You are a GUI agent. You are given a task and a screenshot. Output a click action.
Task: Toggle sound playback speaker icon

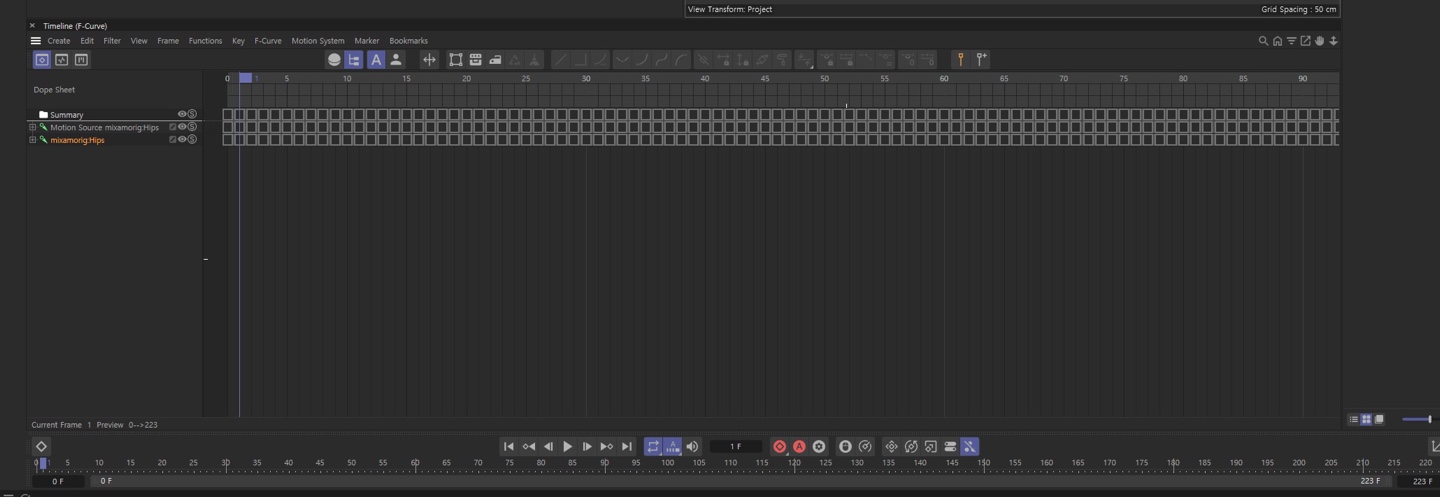pos(692,447)
